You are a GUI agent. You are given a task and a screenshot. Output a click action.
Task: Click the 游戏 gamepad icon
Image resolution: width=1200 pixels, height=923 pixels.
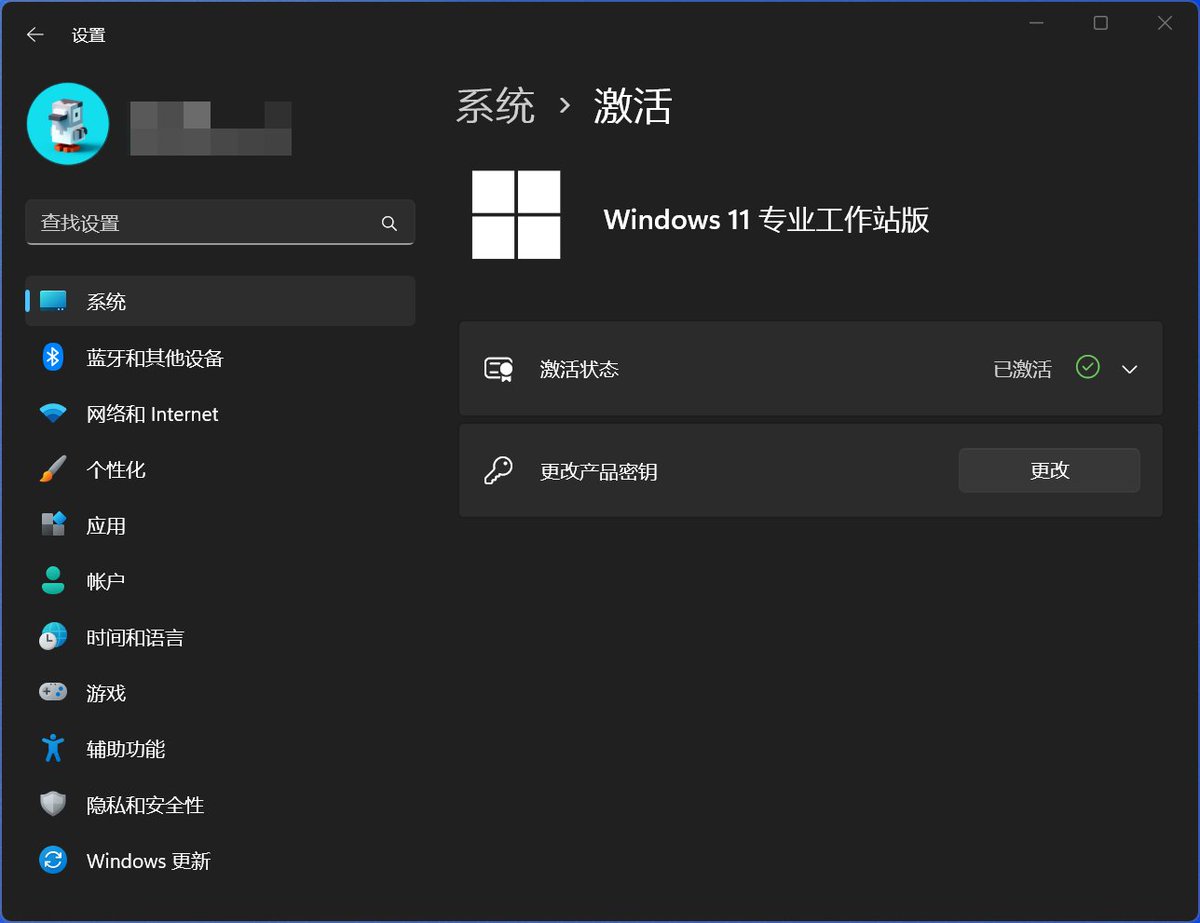[53, 692]
